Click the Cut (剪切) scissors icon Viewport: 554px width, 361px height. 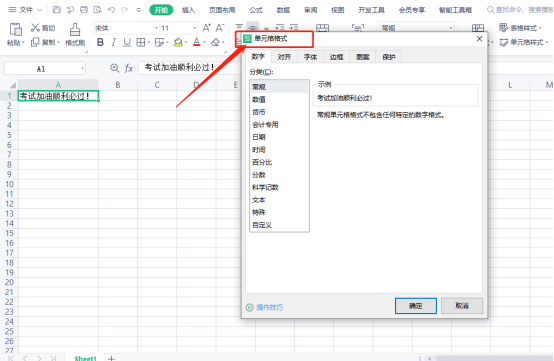tap(35, 28)
